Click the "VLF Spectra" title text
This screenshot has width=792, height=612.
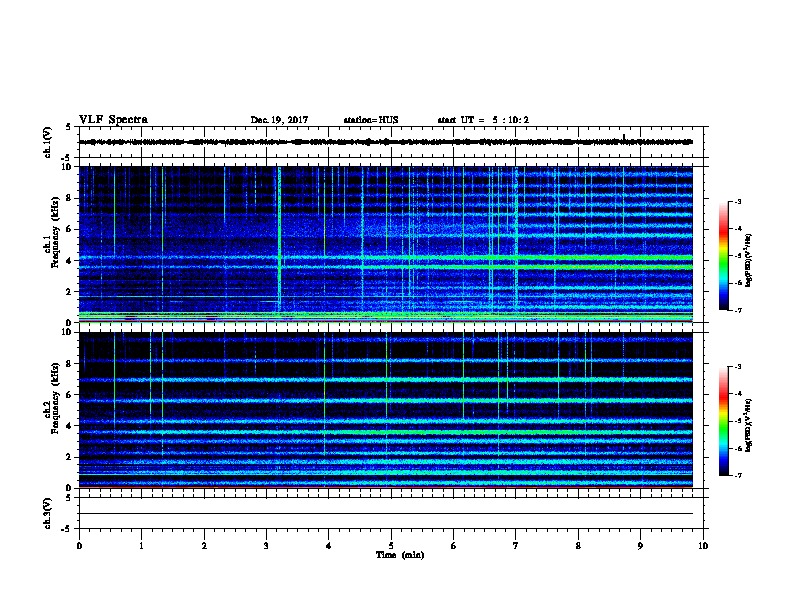click(113, 120)
